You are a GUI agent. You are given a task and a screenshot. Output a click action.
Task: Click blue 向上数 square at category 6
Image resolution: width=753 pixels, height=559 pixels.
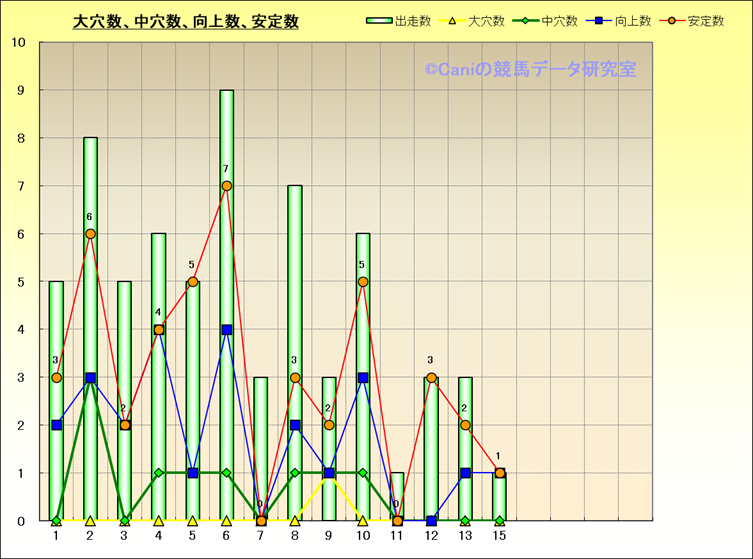(x=227, y=329)
